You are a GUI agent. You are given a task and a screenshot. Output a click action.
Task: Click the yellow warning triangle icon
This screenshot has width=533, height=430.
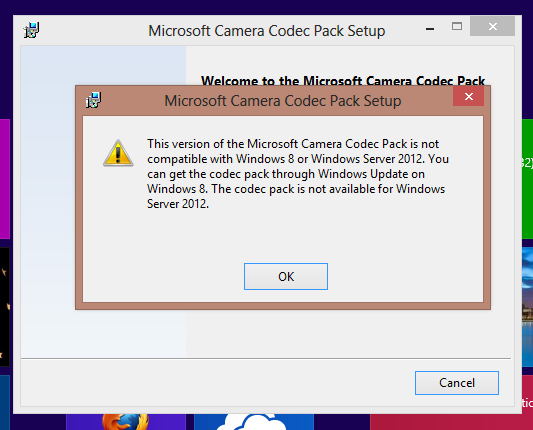pos(118,153)
